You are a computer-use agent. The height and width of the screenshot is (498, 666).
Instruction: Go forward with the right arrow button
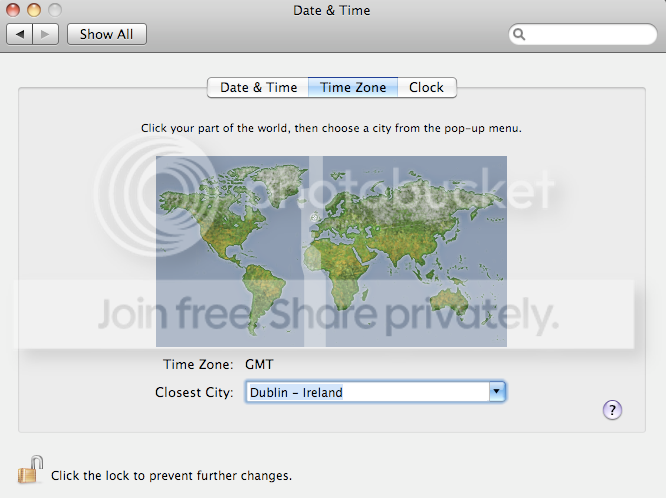pos(45,34)
